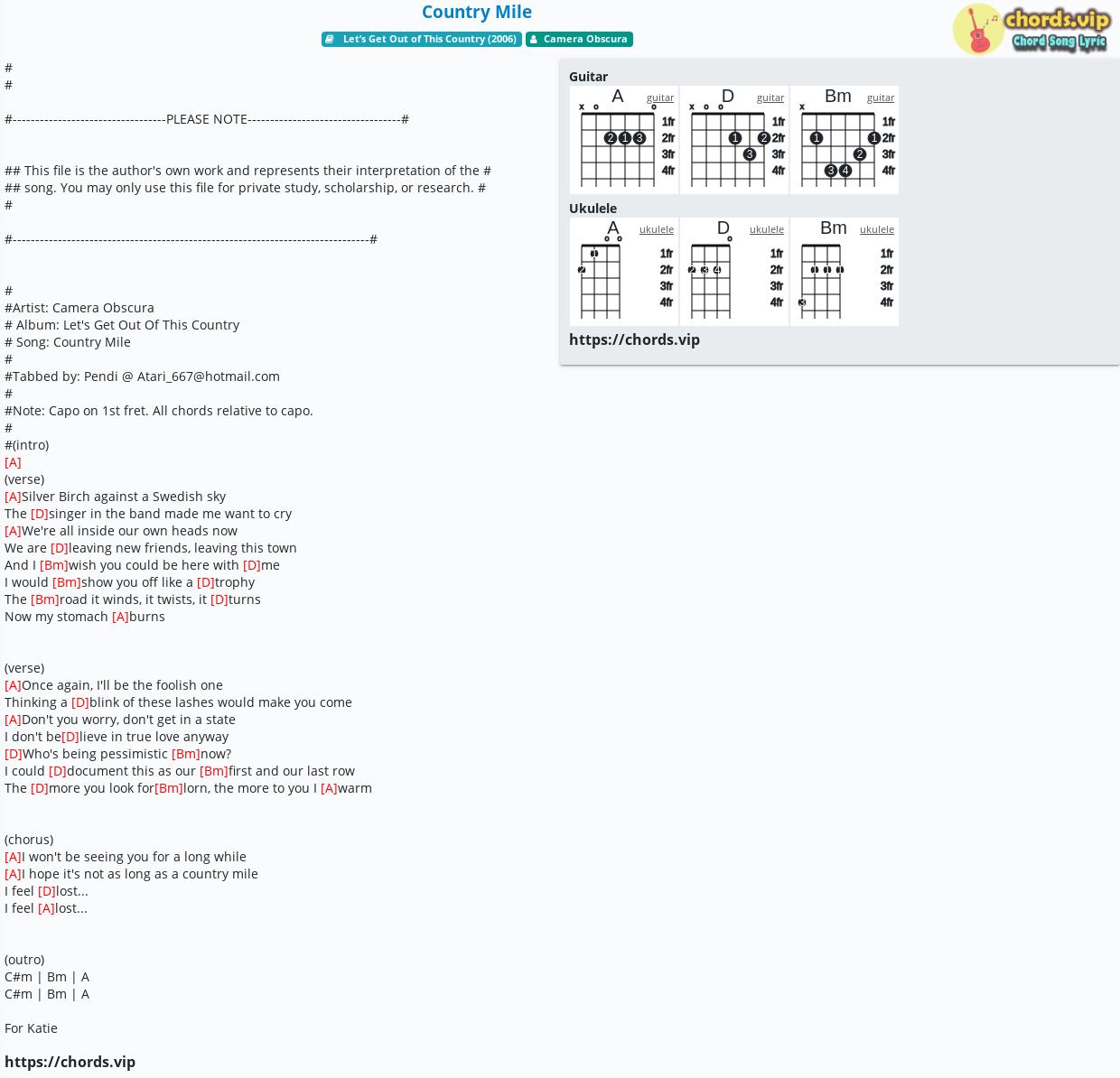Click the https://chords.vip text at page bottom
Viewport: 1120px width, 1078px height.
click(70, 1062)
